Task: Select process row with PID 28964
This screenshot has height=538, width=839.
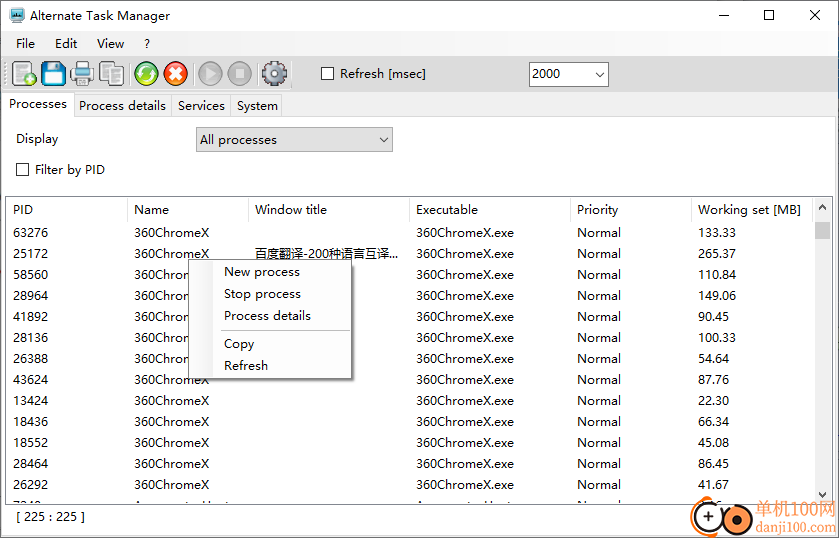Action: point(410,295)
